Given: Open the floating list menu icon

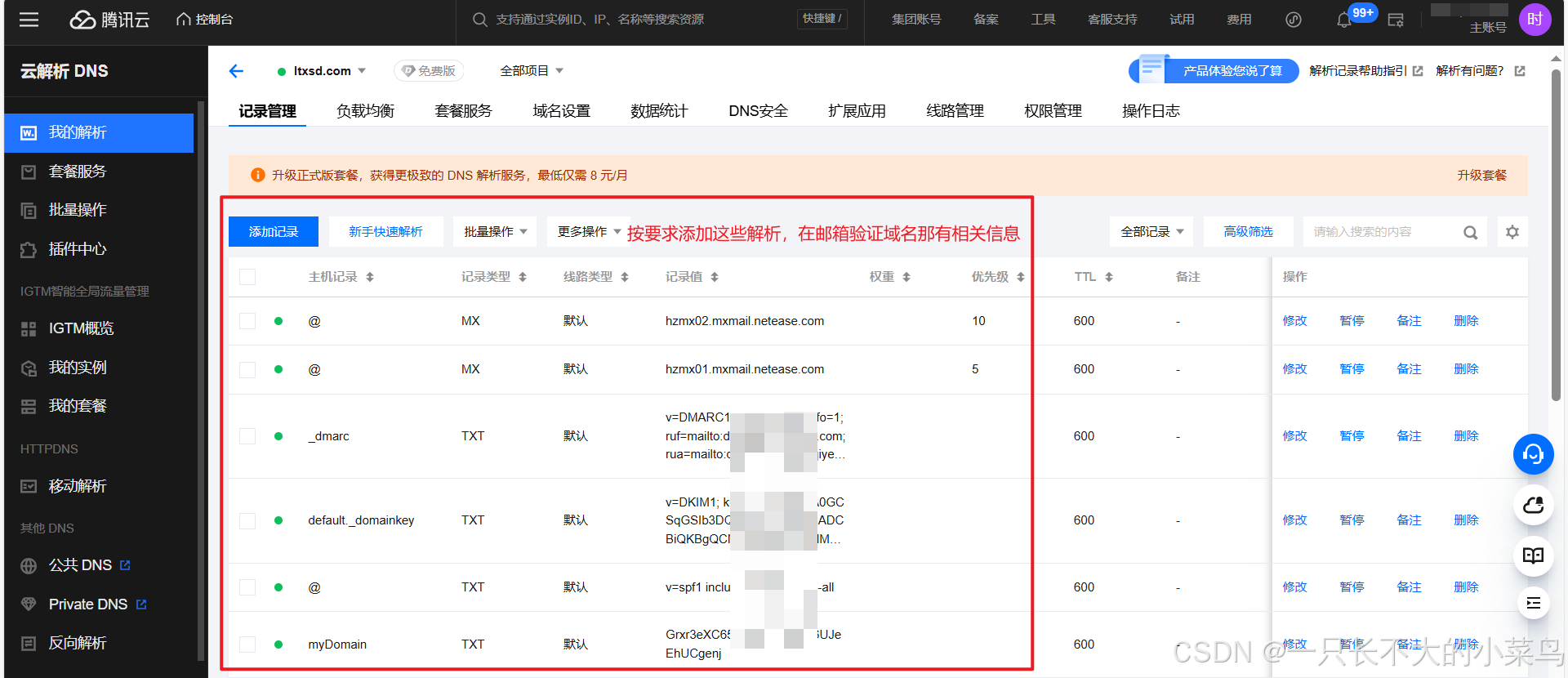Looking at the screenshot, I should coord(1533,603).
